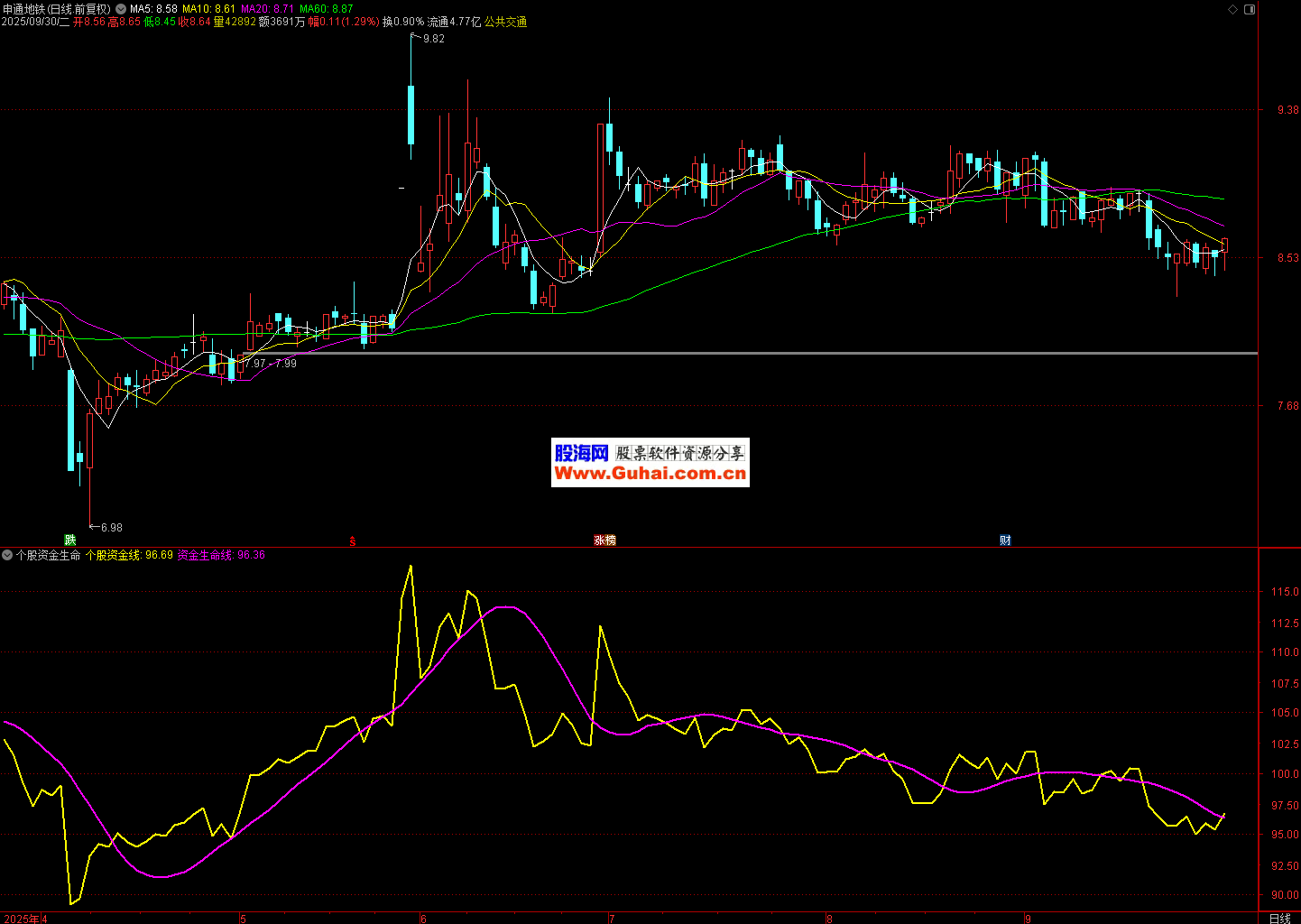Select the MA60 moving average label

pyautogui.click(x=326, y=9)
